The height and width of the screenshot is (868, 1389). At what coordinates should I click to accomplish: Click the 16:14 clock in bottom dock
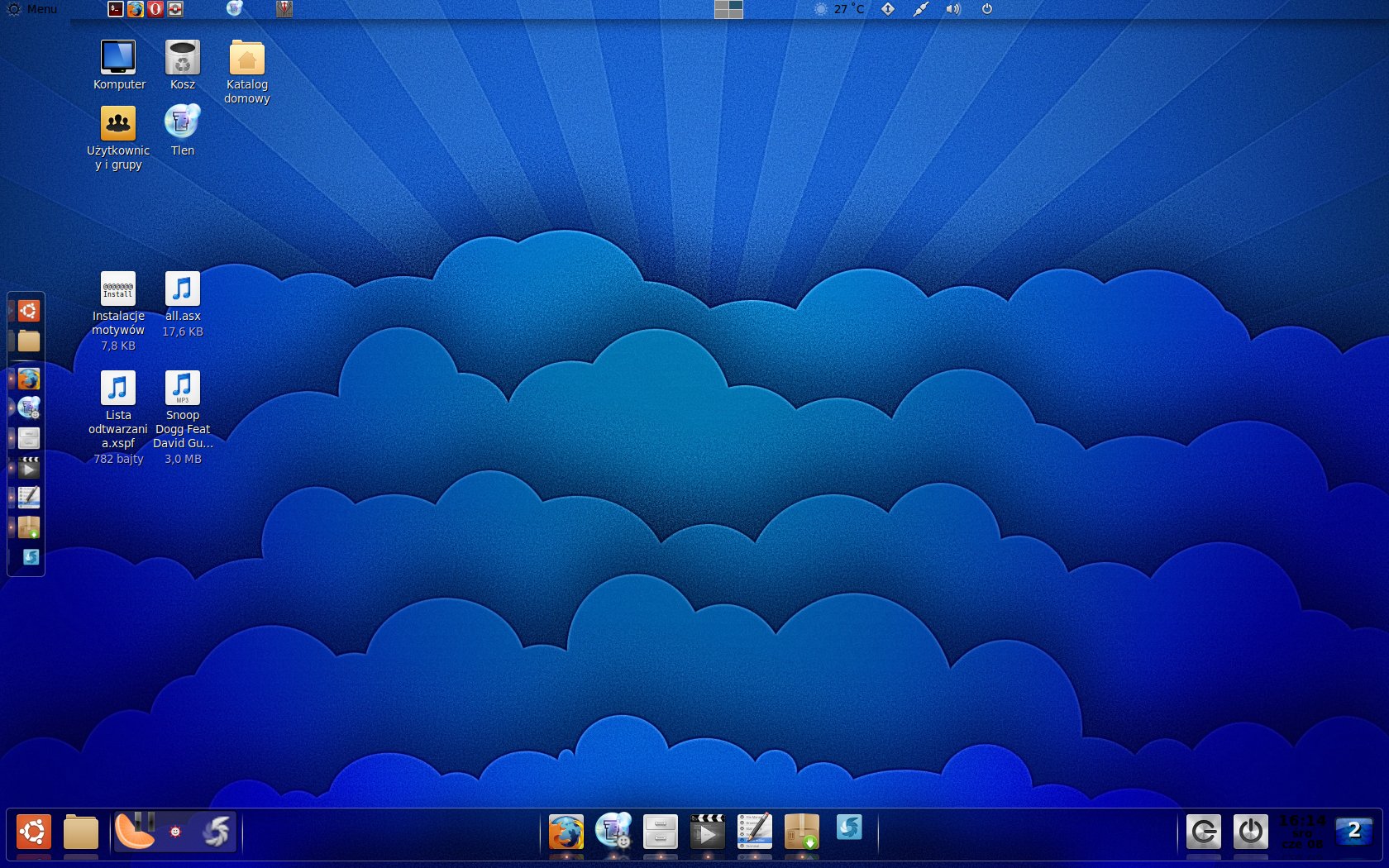click(x=1302, y=832)
